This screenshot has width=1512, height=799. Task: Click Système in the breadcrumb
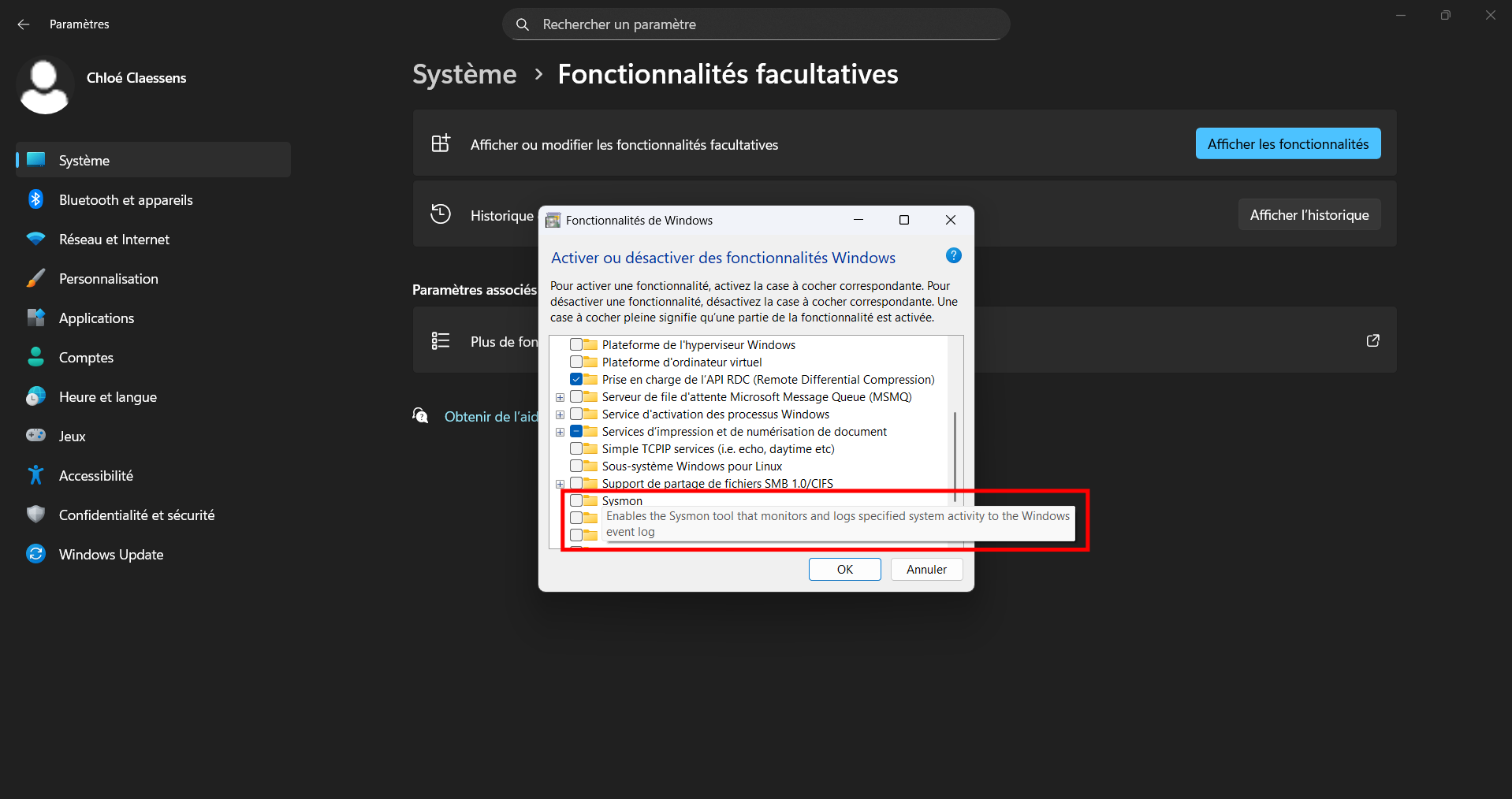pos(464,74)
